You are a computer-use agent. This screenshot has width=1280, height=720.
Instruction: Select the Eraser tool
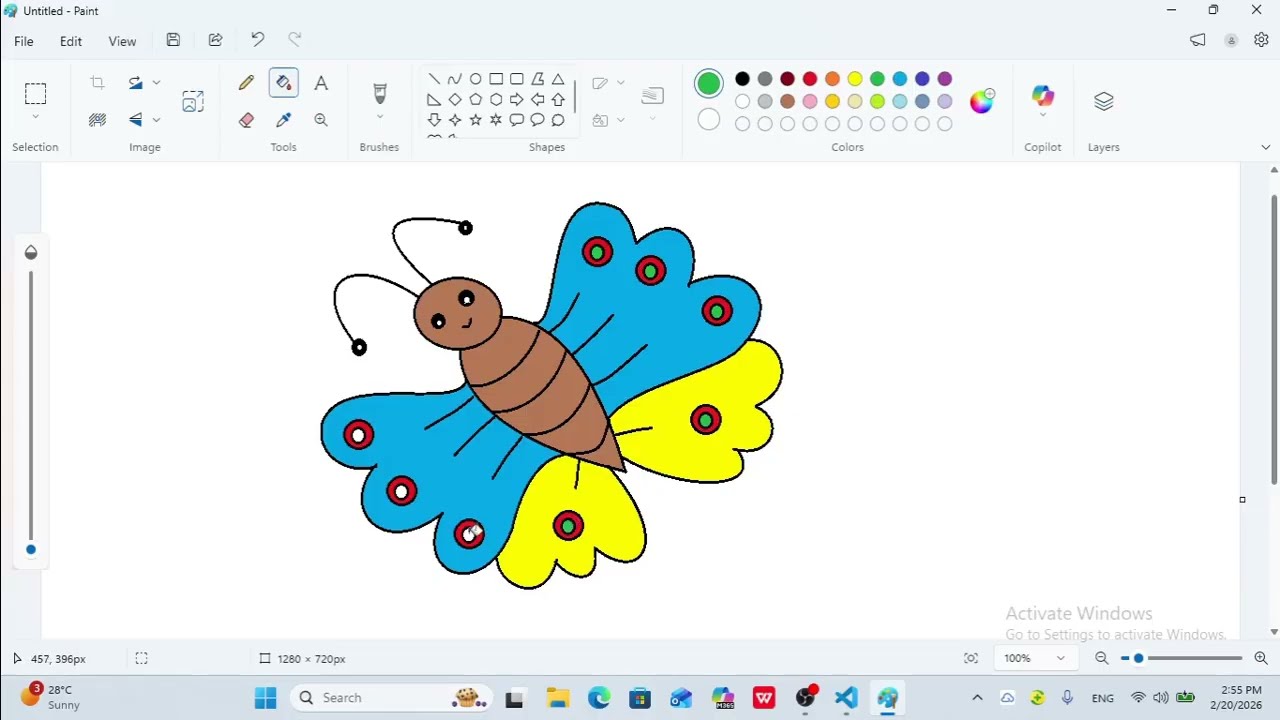[x=246, y=120]
